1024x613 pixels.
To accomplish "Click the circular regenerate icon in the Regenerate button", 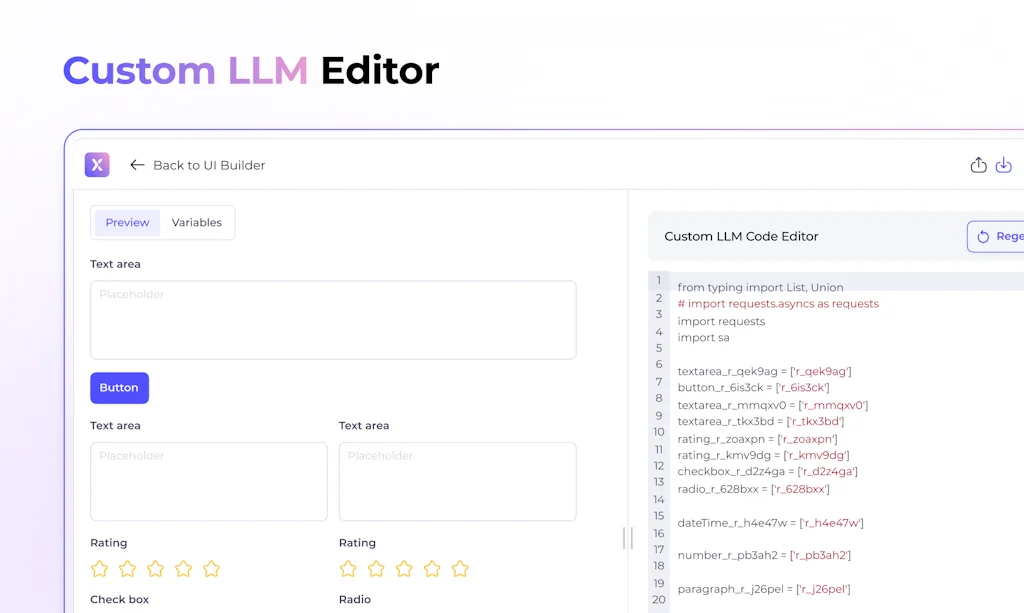I will point(983,236).
